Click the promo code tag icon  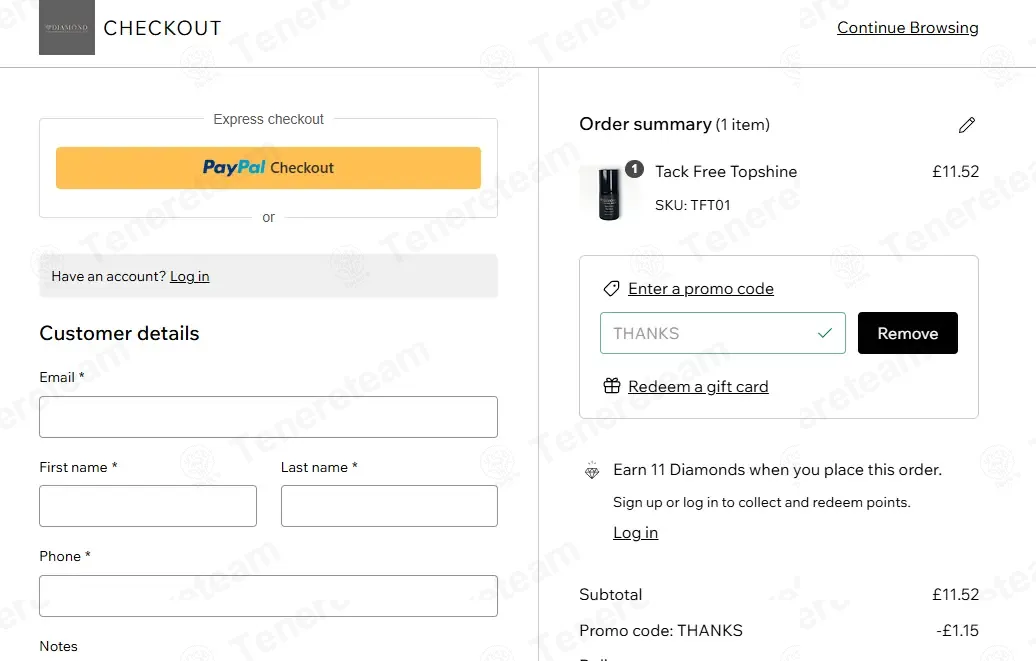pyautogui.click(x=611, y=289)
